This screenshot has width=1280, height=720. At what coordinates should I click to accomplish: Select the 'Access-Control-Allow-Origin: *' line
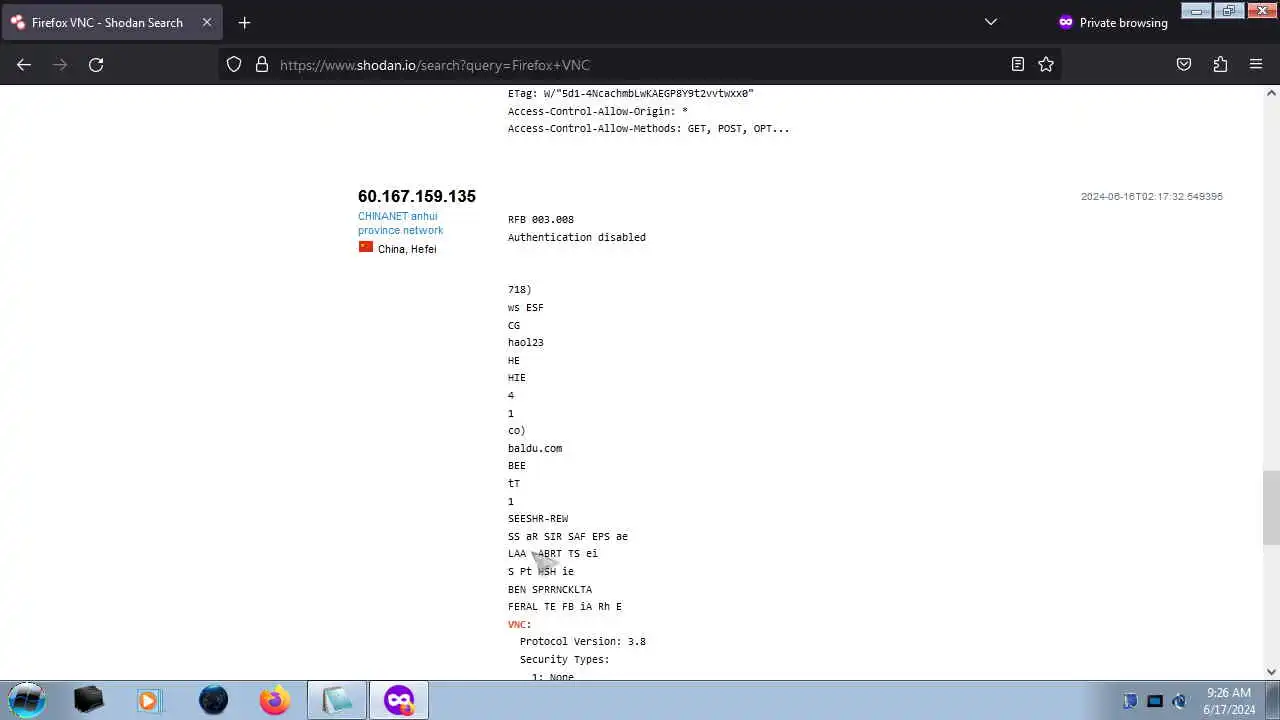coord(598,111)
